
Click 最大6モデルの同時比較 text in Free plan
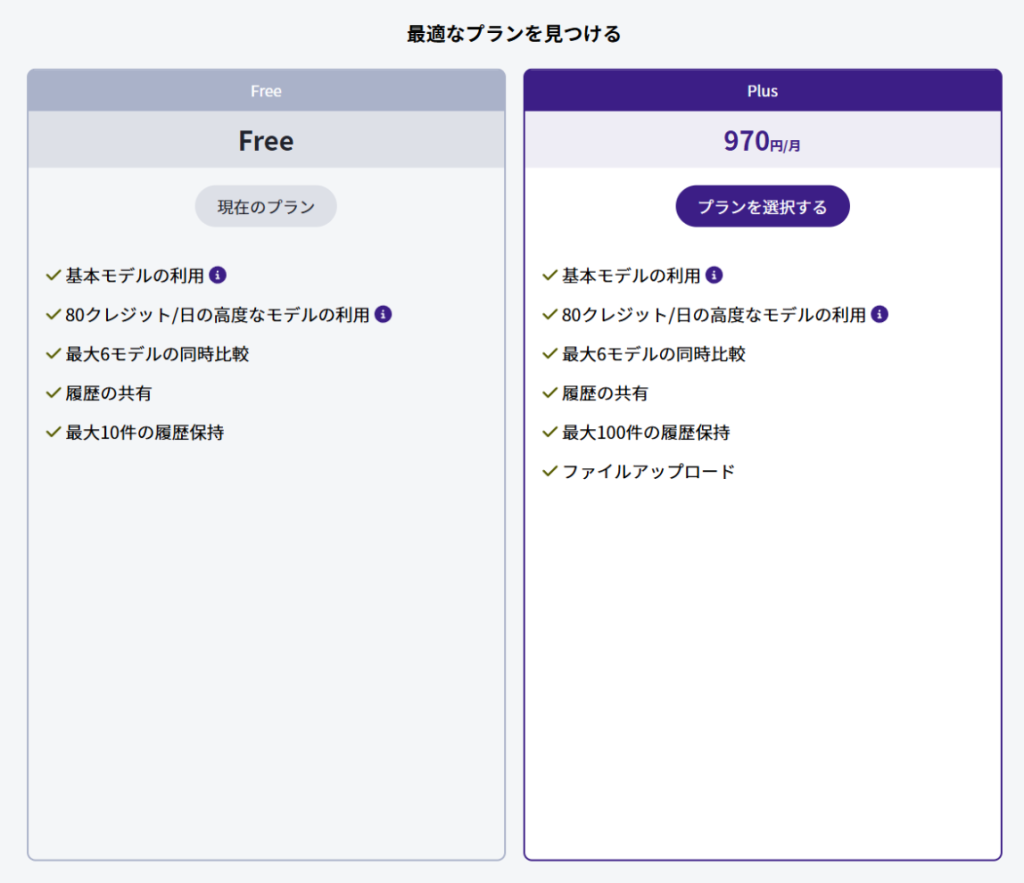(x=157, y=354)
